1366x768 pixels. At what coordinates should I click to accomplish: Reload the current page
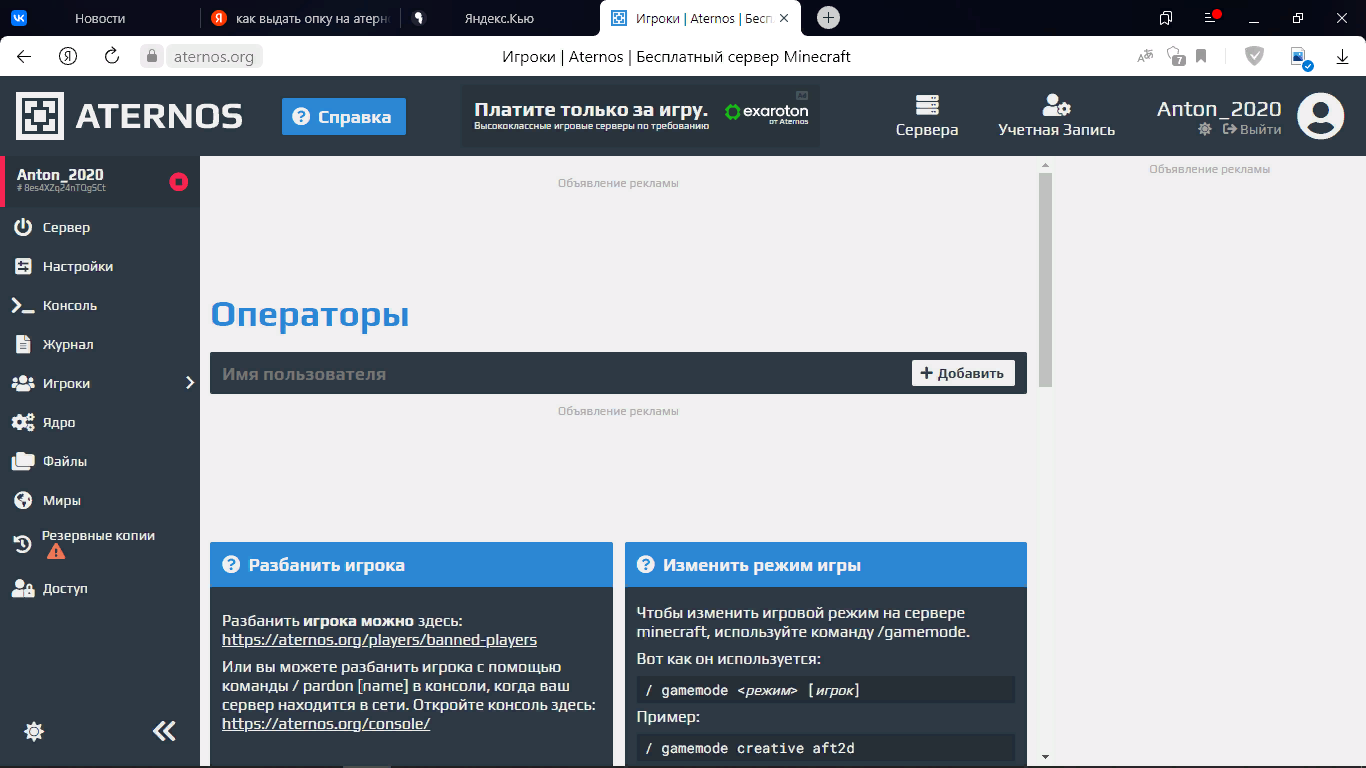112,57
